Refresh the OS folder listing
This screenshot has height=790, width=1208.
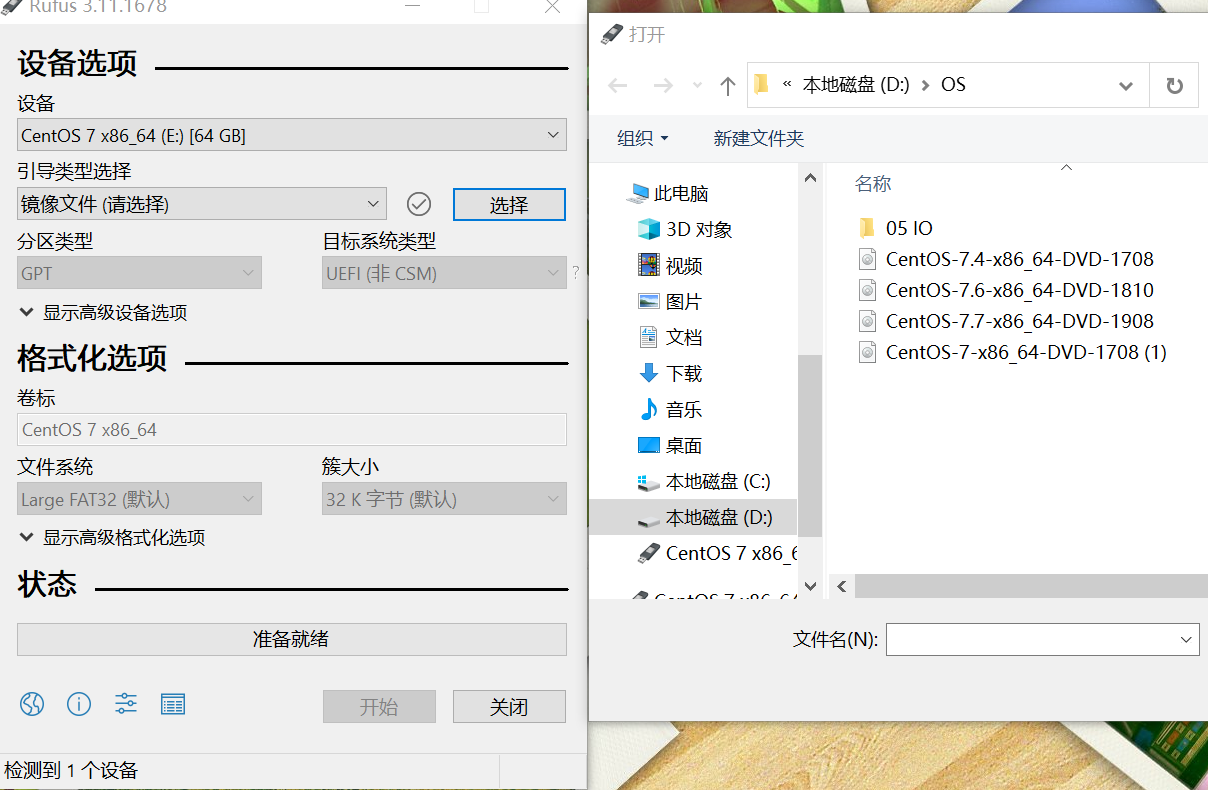tap(1175, 86)
